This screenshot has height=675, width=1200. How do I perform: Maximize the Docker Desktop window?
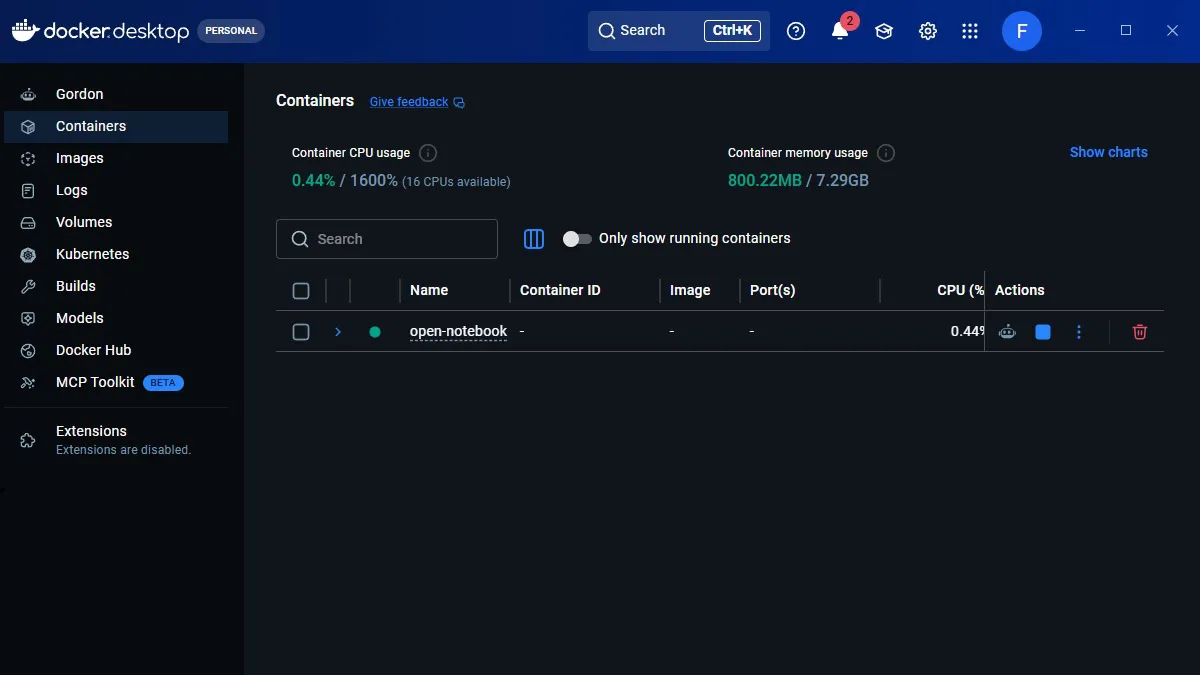[x=1126, y=31]
